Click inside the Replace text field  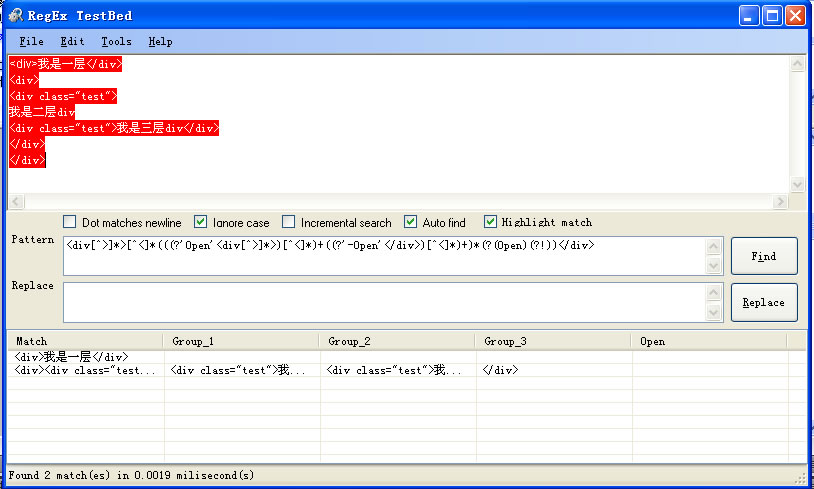coord(384,303)
